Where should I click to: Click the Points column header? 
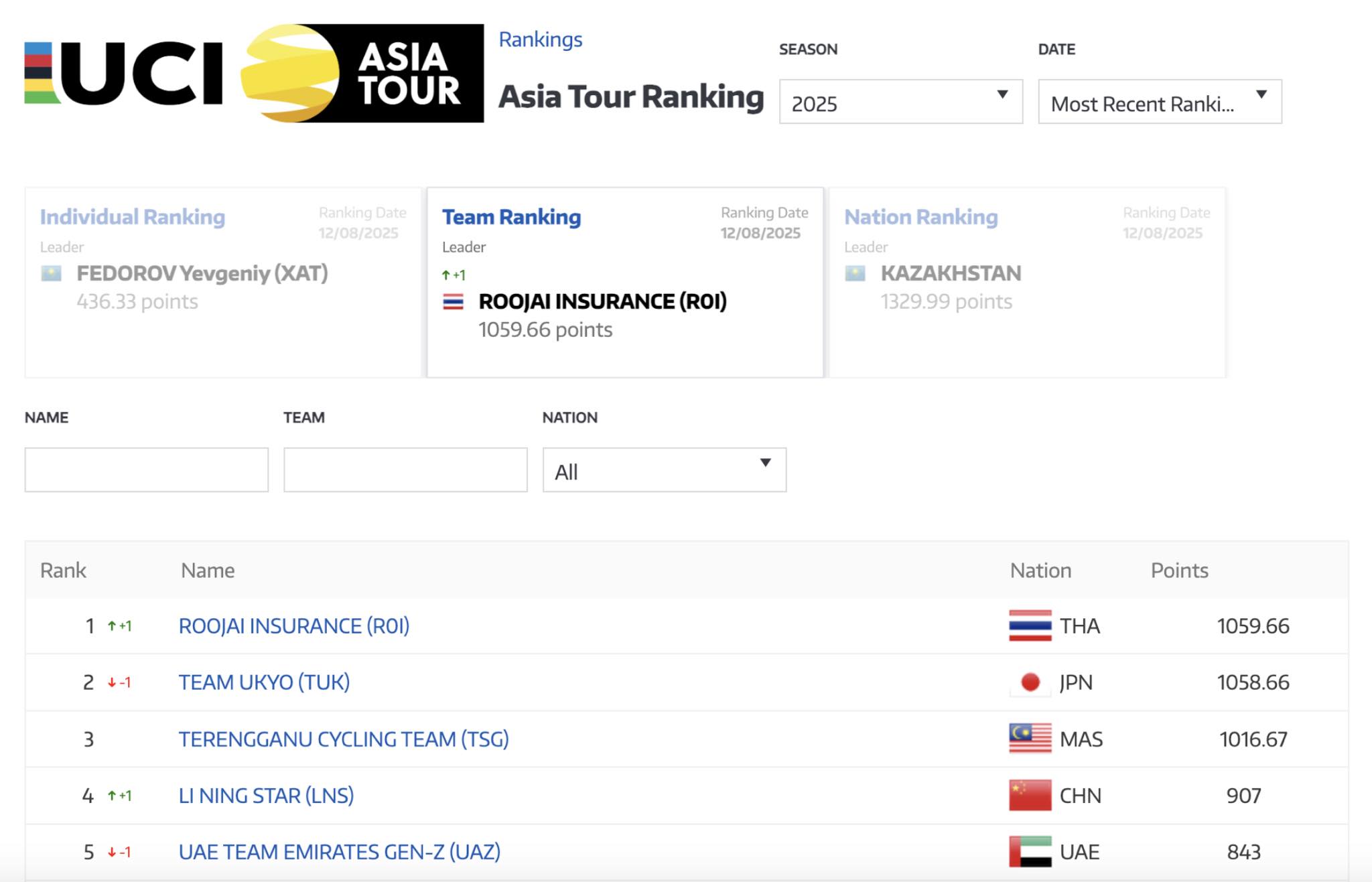(x=1180, y=570)
